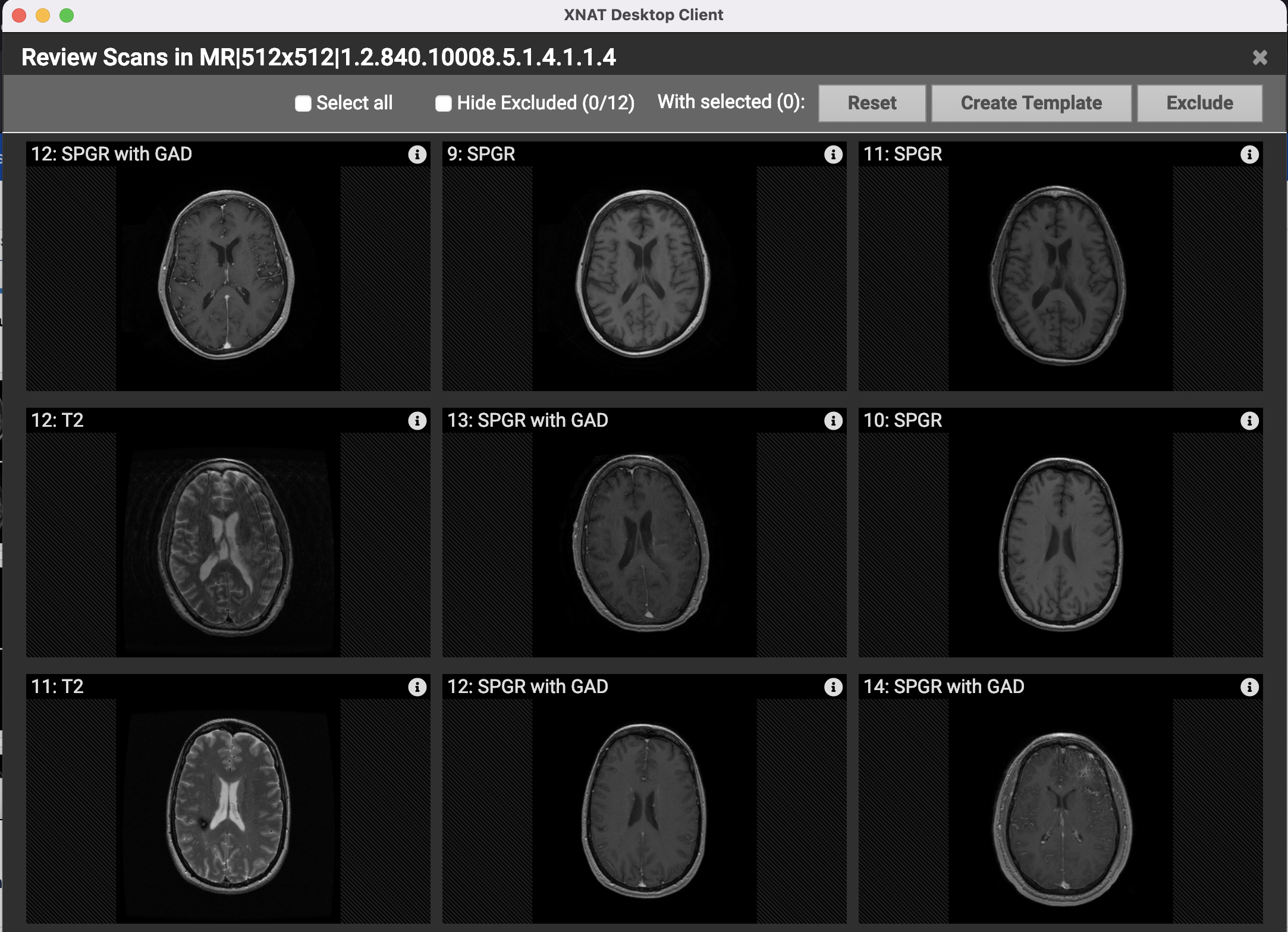View info for 10: SPGR scan
The height and width of the screenshot is (932, 1288).
coord(1249,421)
